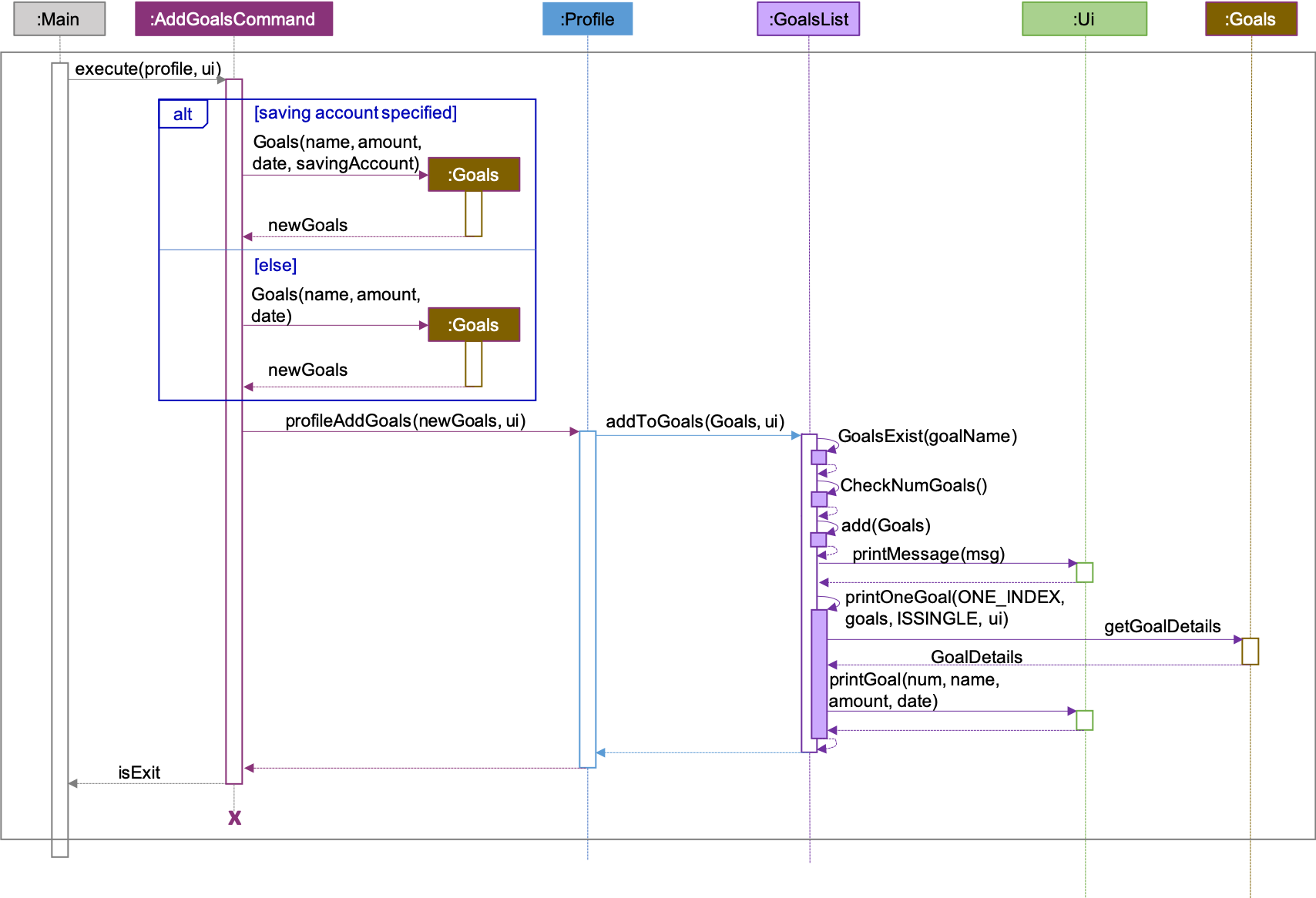Select the topmost small purple self-call box on GoalsList

click(818, 457)
